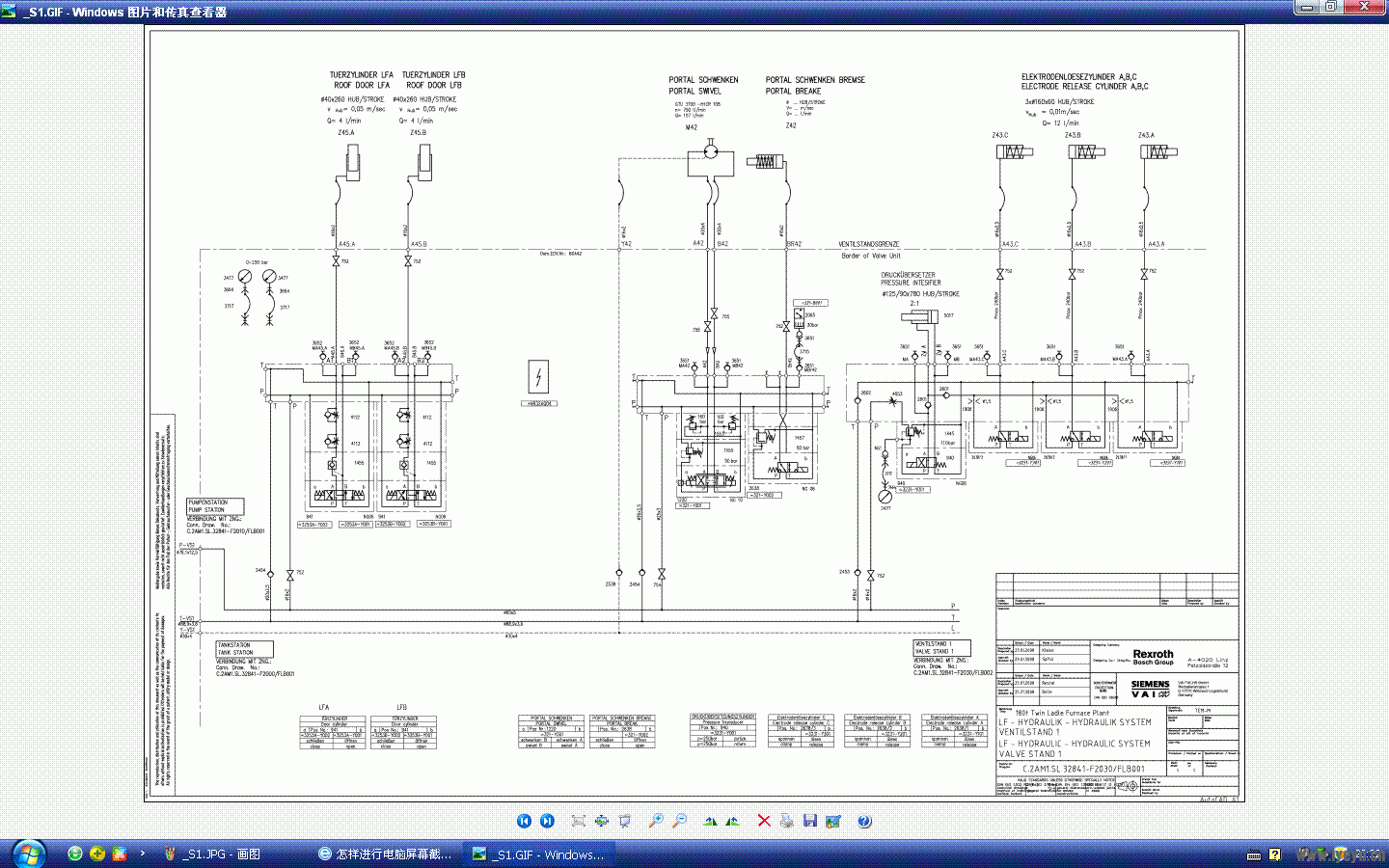
Task: Save a copy with the floppy disk icon
Action: pyautogui.click(x=810, y=821)
